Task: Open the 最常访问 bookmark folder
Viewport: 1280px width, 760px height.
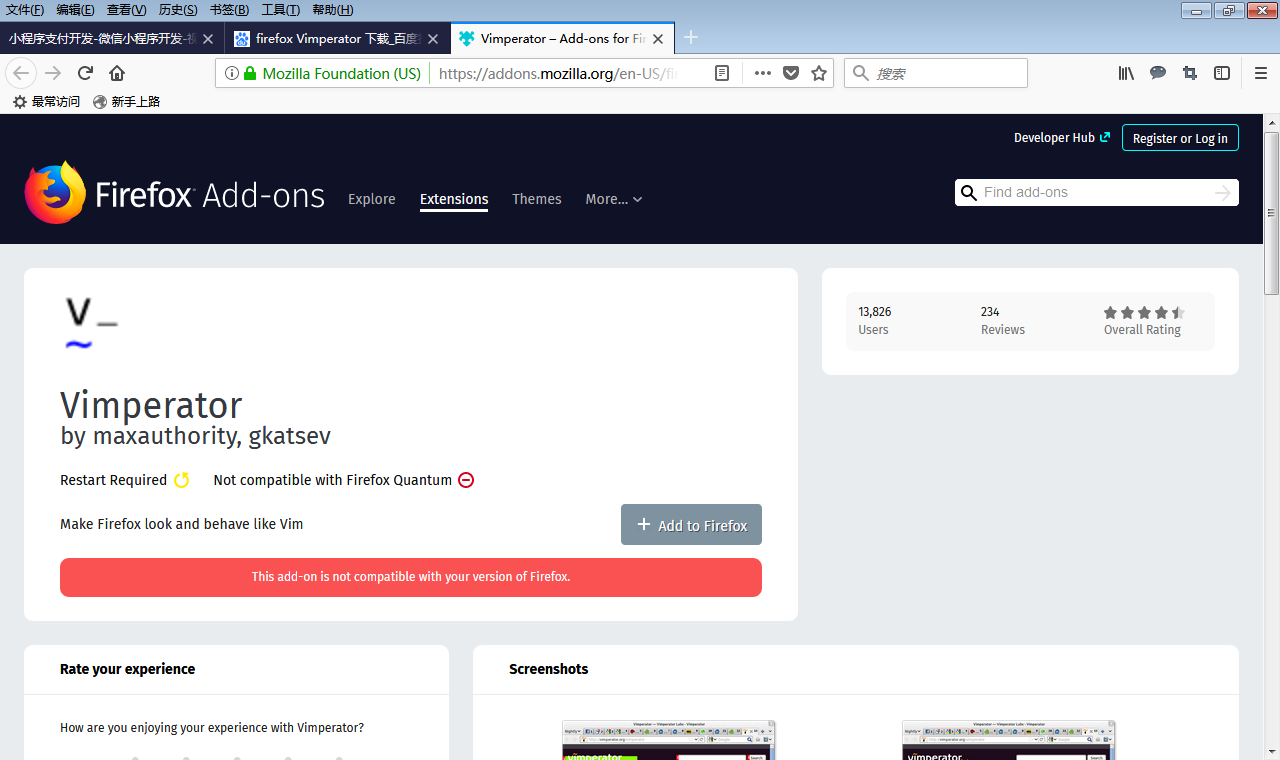Action: (x=46, y=102)
